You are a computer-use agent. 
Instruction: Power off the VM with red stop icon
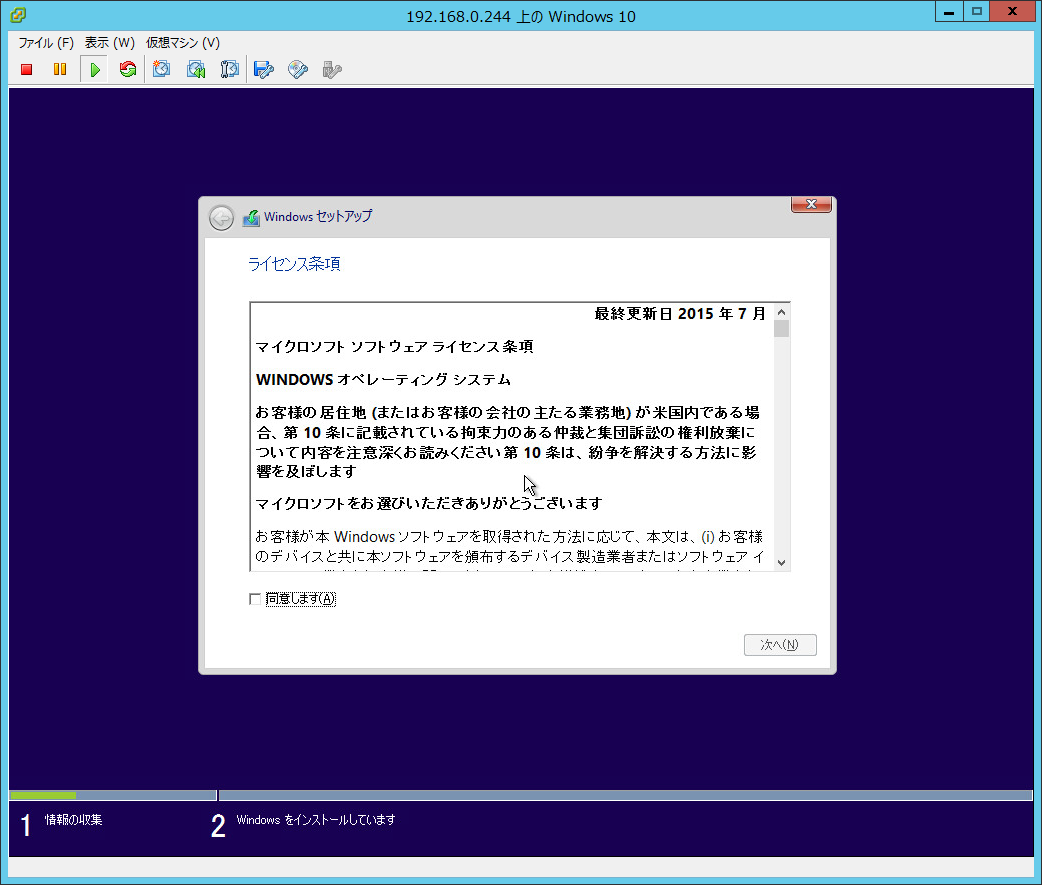tap(27, 69)
